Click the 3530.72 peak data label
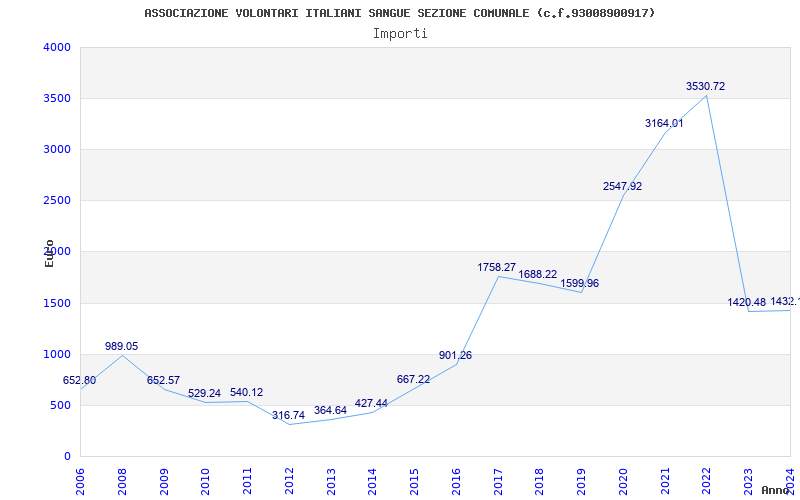800x500 pixels. pos(705,87)
